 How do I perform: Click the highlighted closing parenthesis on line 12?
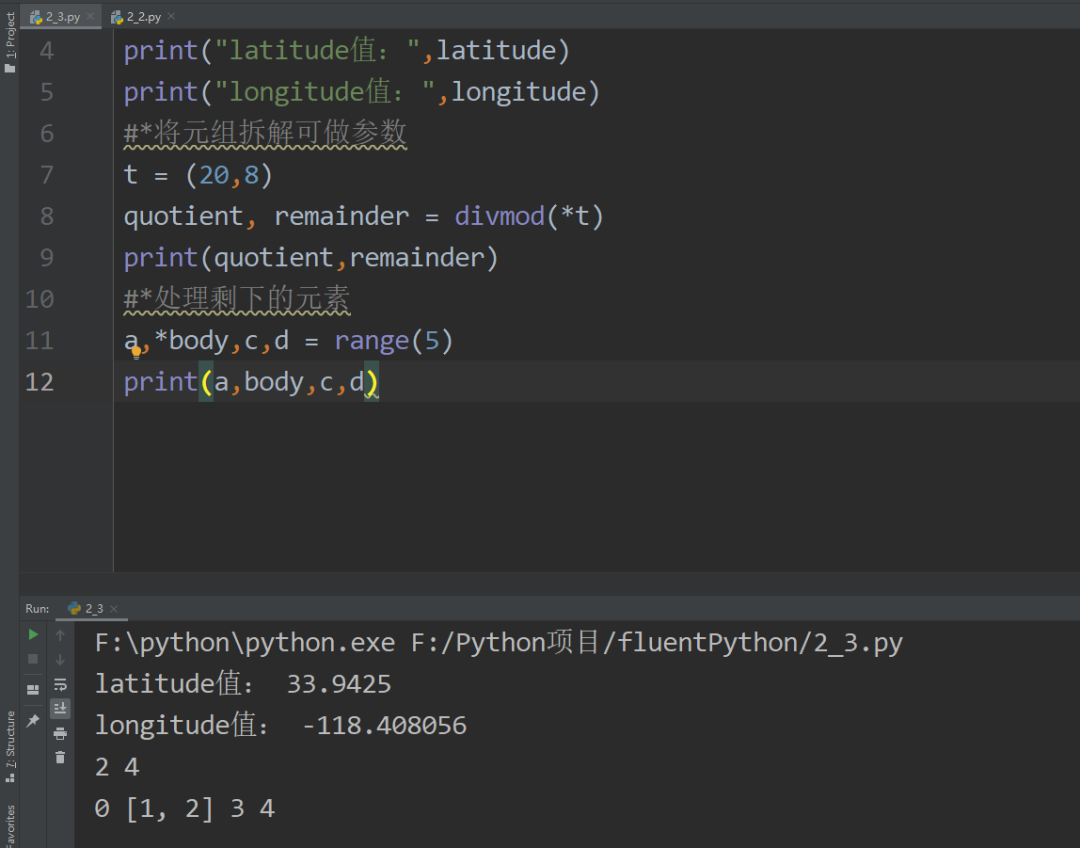point(371,382)
